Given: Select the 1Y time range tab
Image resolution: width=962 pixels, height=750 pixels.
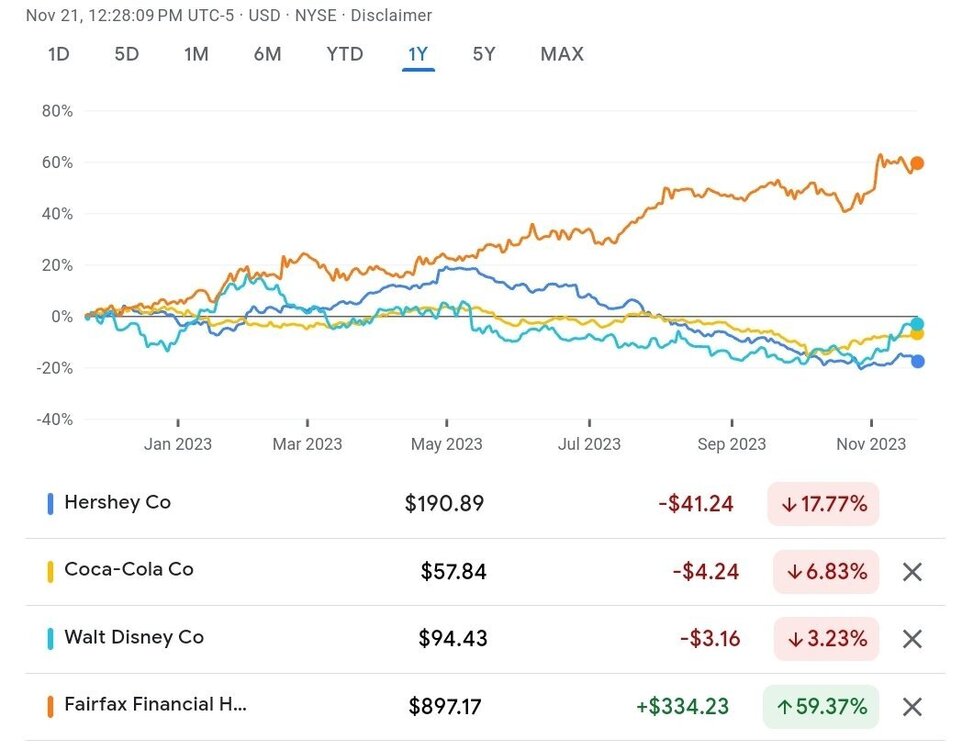Looking at the screenshot, I should 418,55.
